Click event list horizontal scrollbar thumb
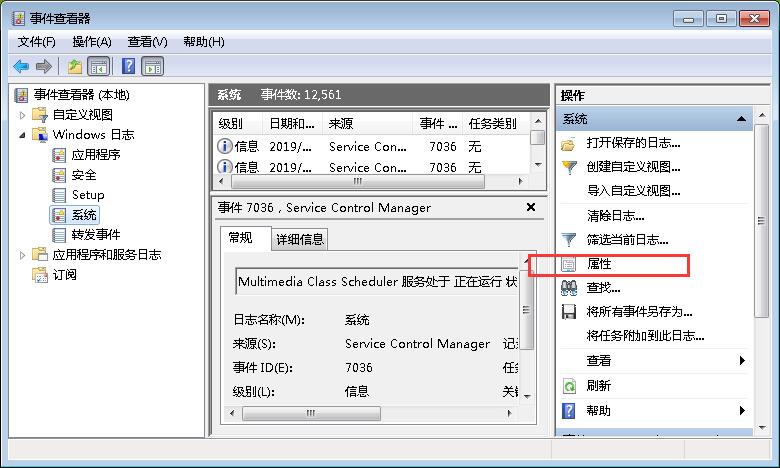780x468 pixels. [x=358, y=182]
